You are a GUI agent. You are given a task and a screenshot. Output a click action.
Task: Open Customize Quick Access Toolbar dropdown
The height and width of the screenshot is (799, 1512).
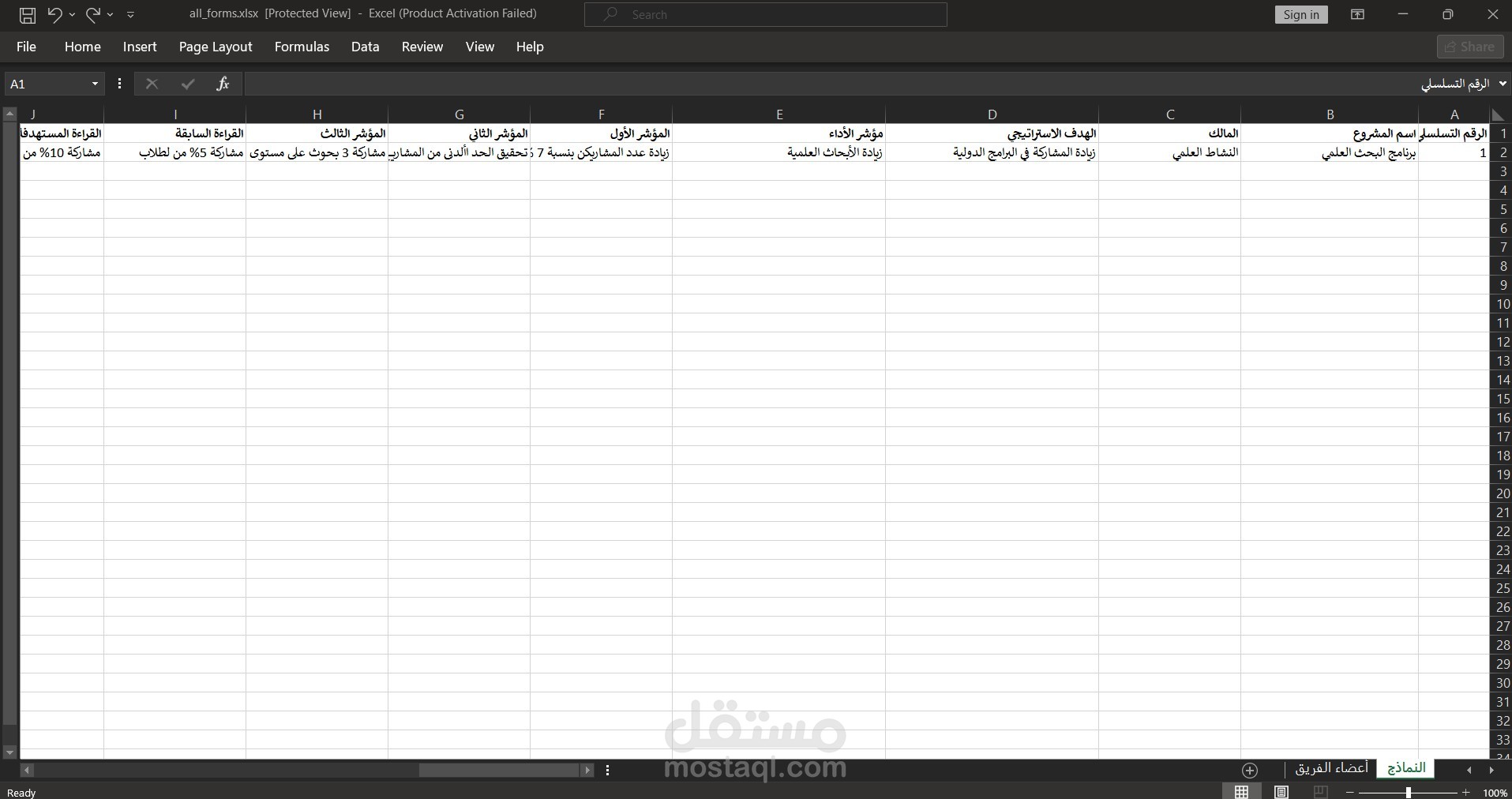[x=131, y=14]
